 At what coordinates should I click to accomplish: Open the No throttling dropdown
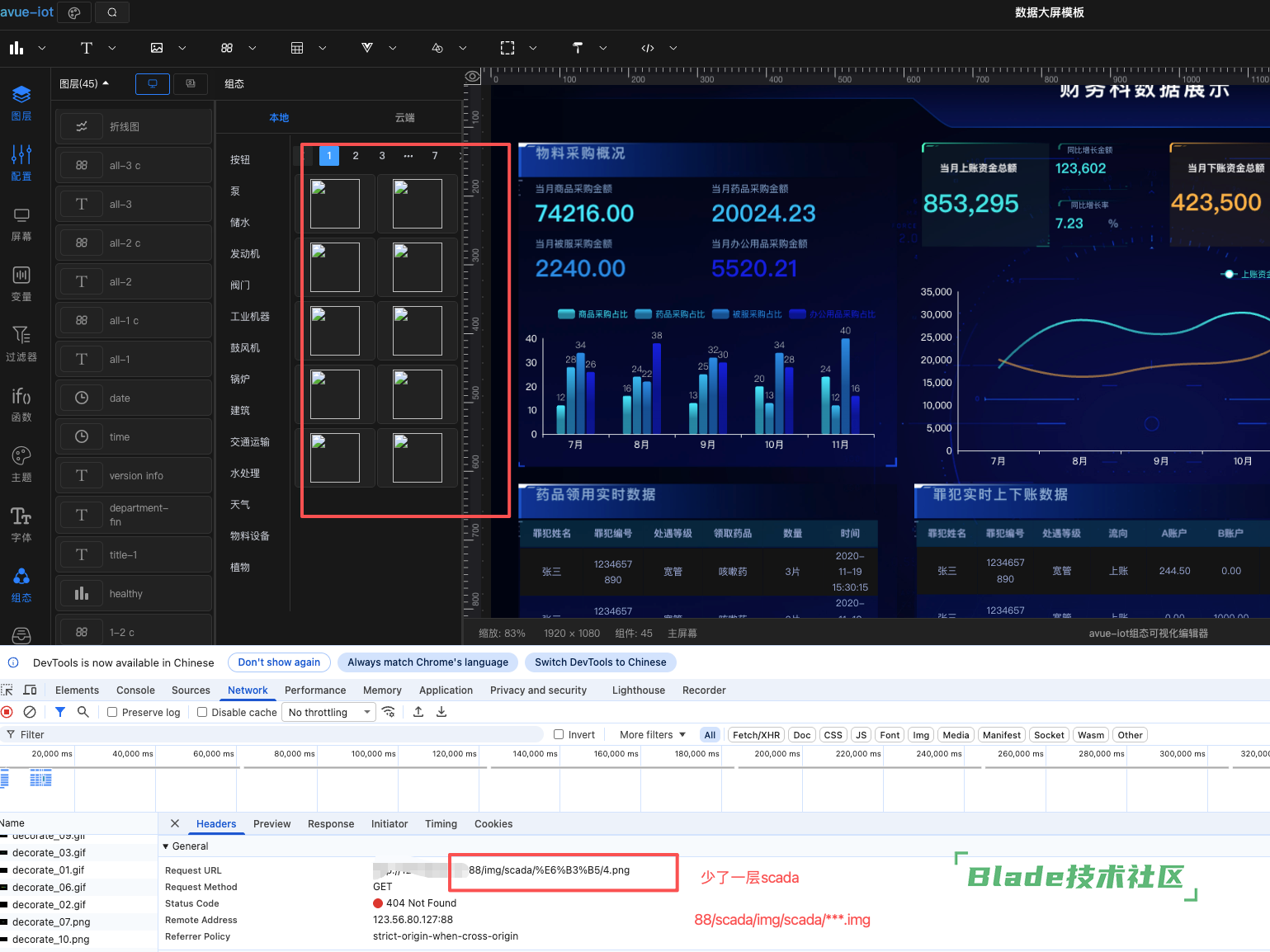[328, 712]
